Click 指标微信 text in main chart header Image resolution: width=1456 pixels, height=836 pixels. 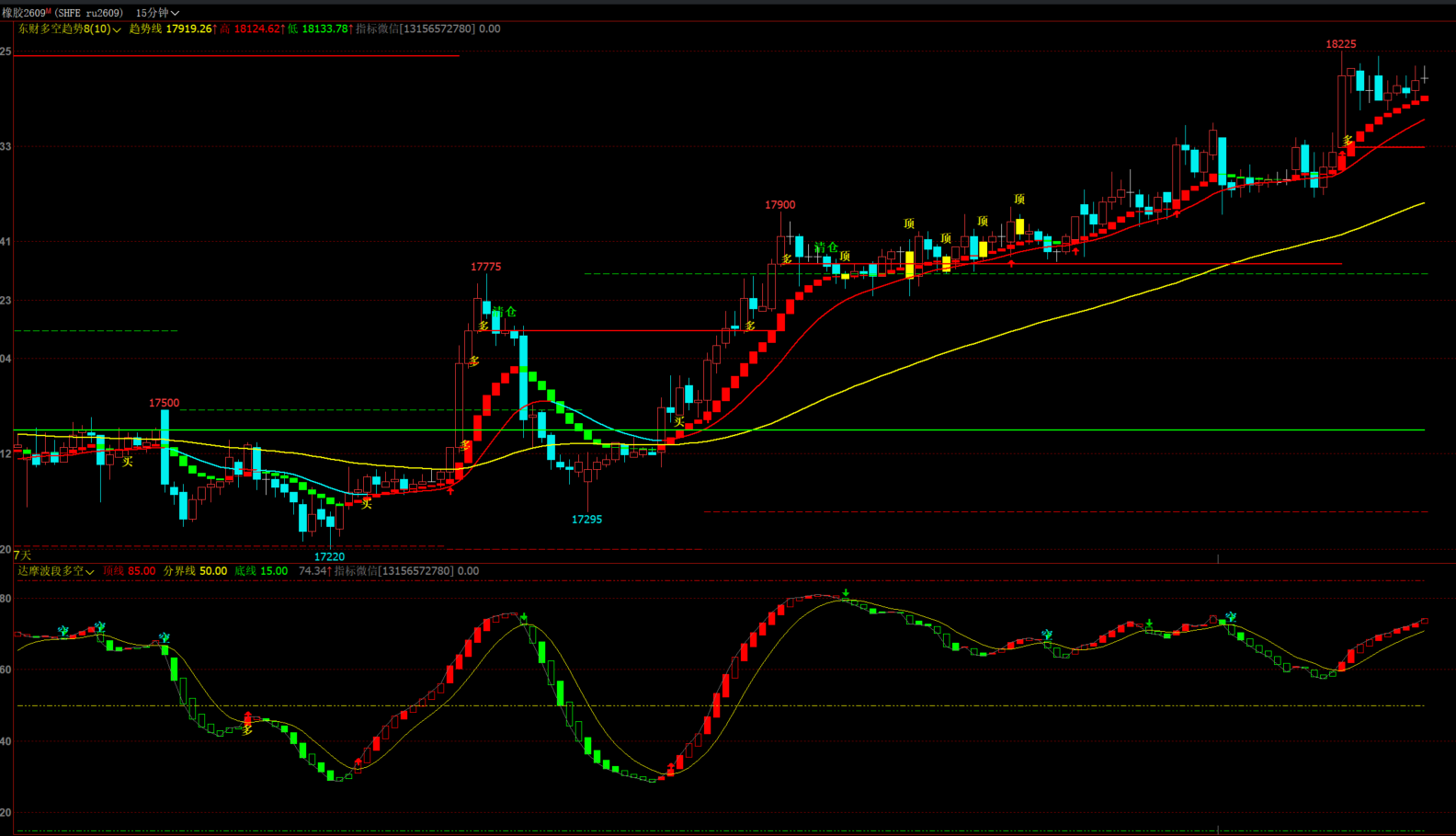428,29
